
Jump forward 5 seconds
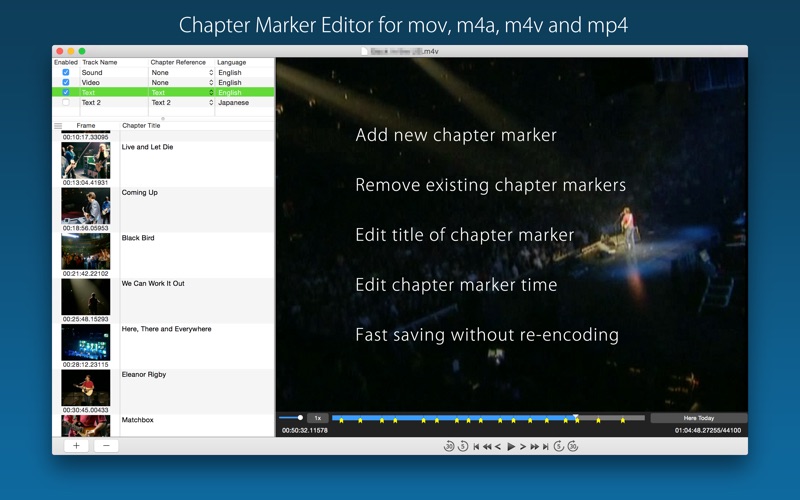(559, 447)
